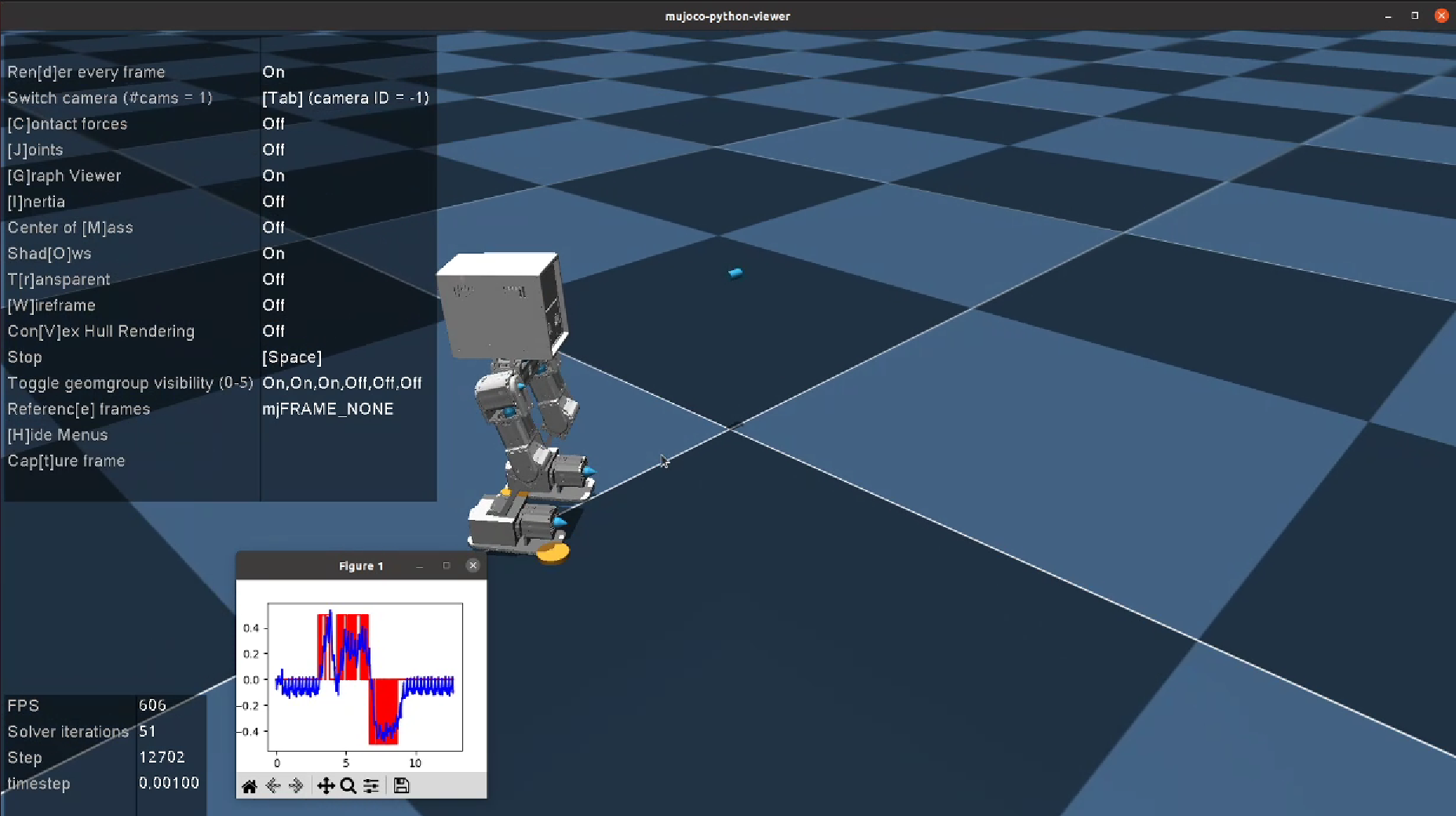The height and width of the screenshot is (816, 1456).
Task: Click the 'Step' label in stats overlay
Action: click(x=24, y=758)
